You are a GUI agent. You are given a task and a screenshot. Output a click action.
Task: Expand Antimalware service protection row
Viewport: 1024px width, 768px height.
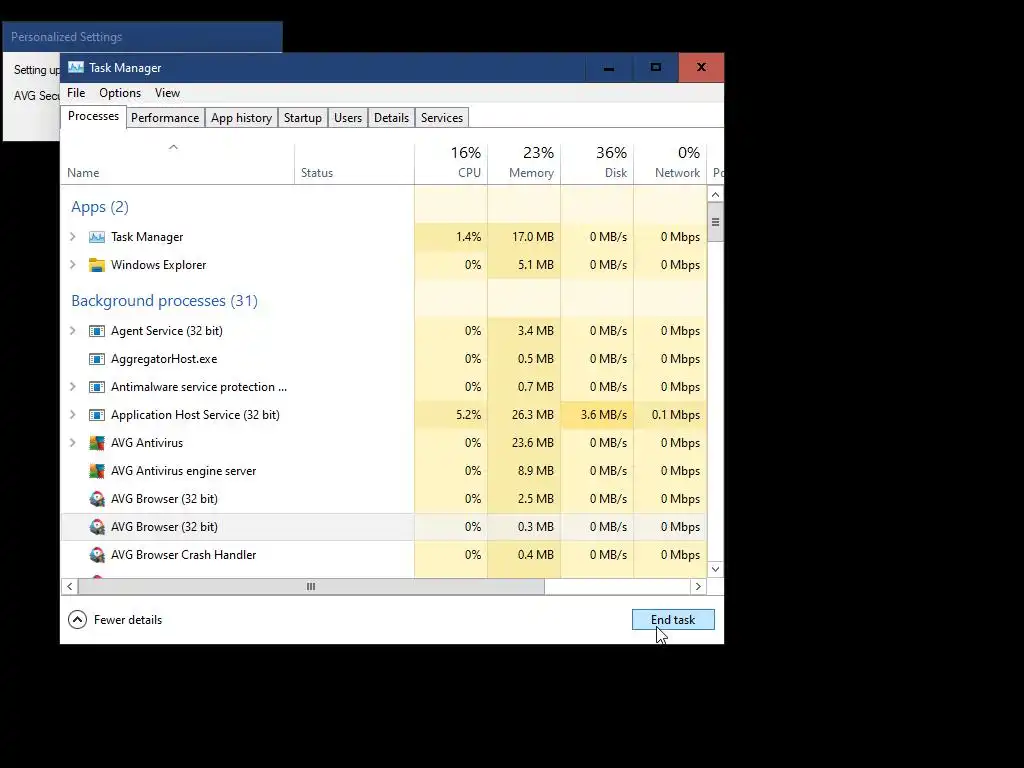(72, 387)
